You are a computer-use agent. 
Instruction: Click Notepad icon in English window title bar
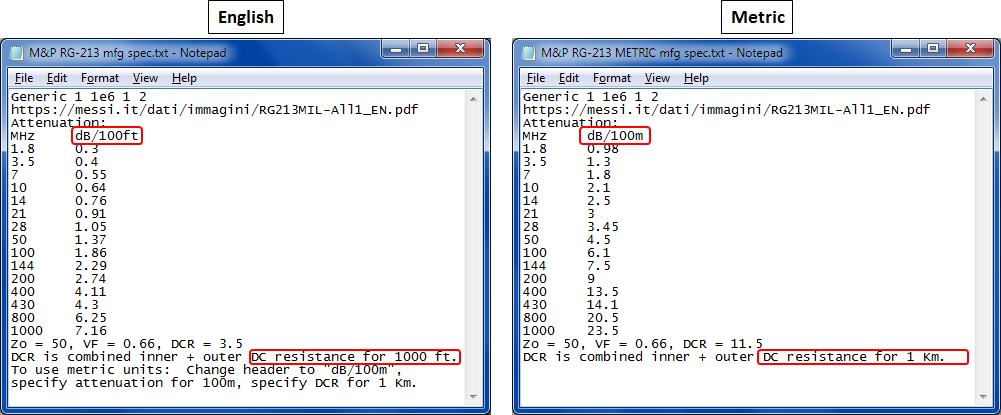pos(17,53)
